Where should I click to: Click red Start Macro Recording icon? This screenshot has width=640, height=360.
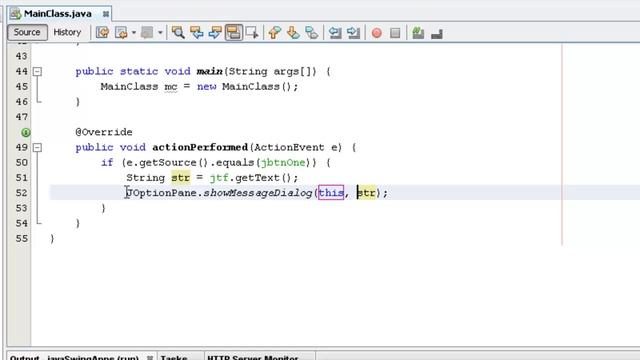coord(377,33)
